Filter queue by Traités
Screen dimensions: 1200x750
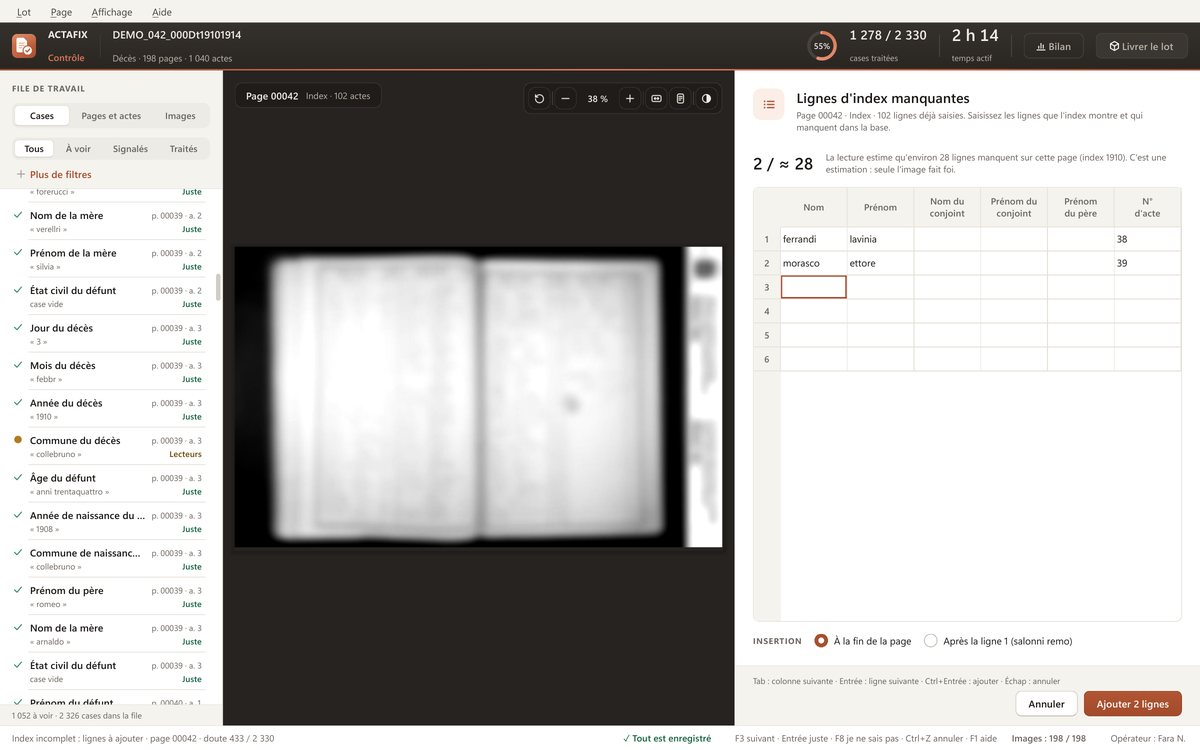(x=183, y=149)
